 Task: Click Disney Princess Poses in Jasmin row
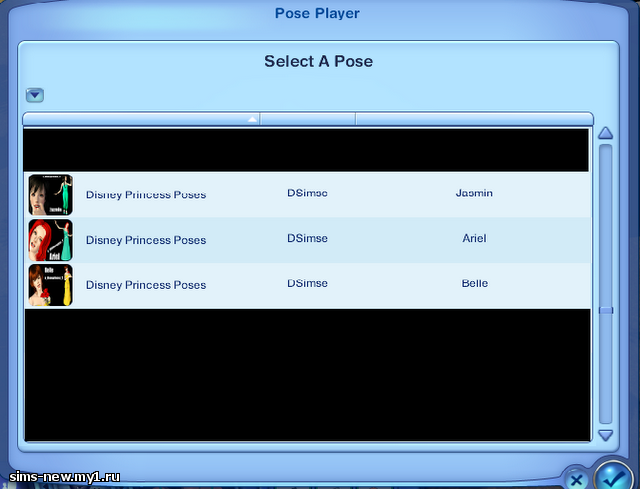[146, 195]
